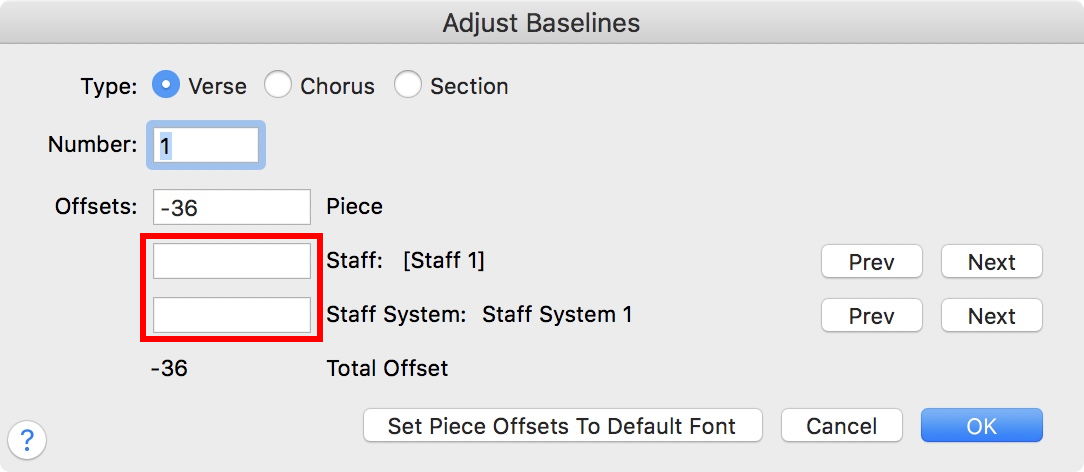Switch type to Section
The width and height of the screenshot is (1084, 472).
[x=407, y=85]
